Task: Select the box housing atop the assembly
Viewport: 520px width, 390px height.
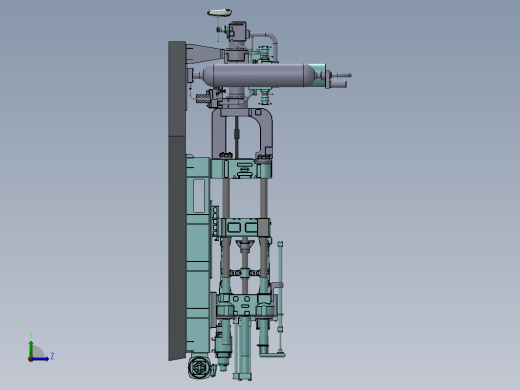Action: click(x=238, y=31)
